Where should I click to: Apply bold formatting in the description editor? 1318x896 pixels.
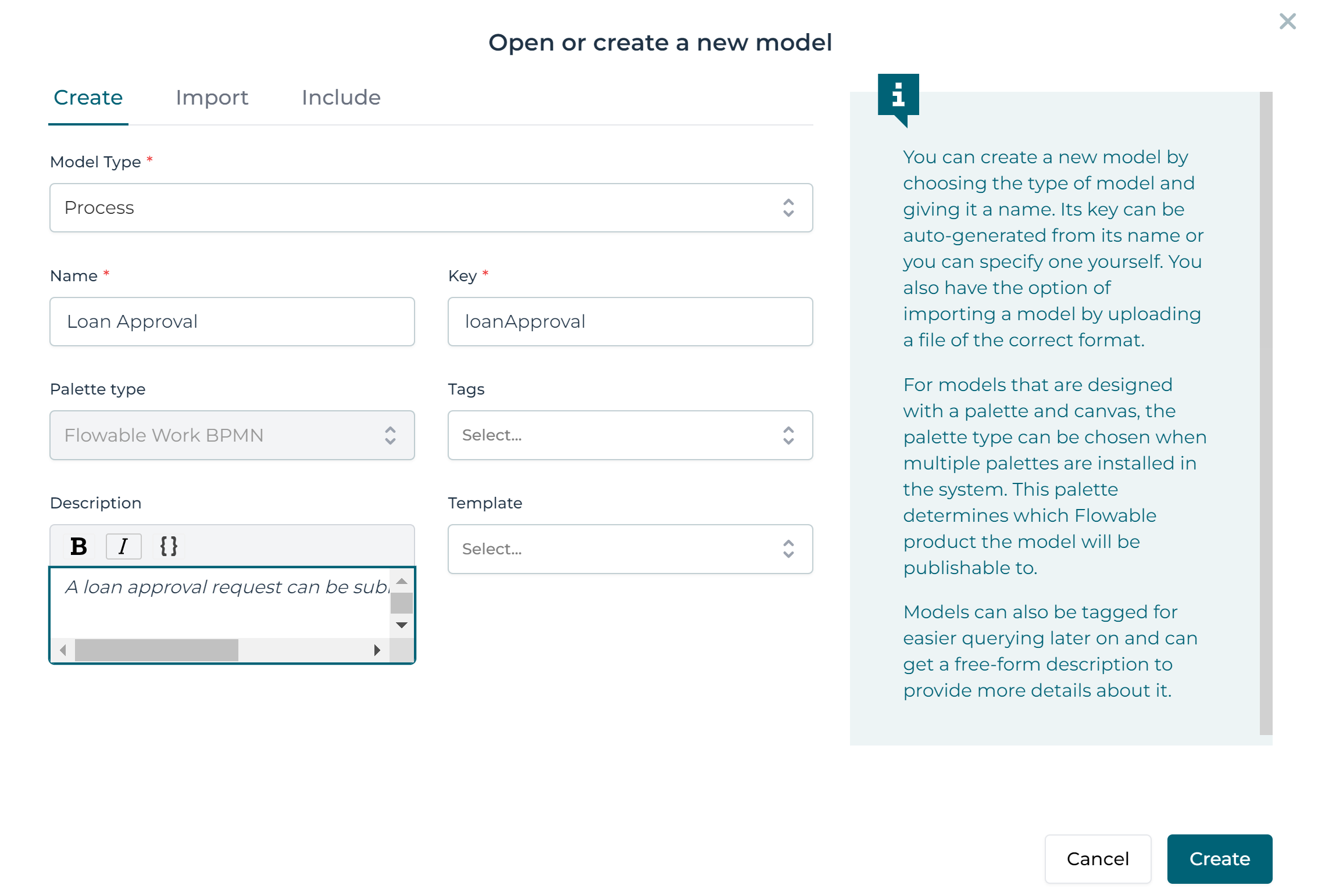77,545
